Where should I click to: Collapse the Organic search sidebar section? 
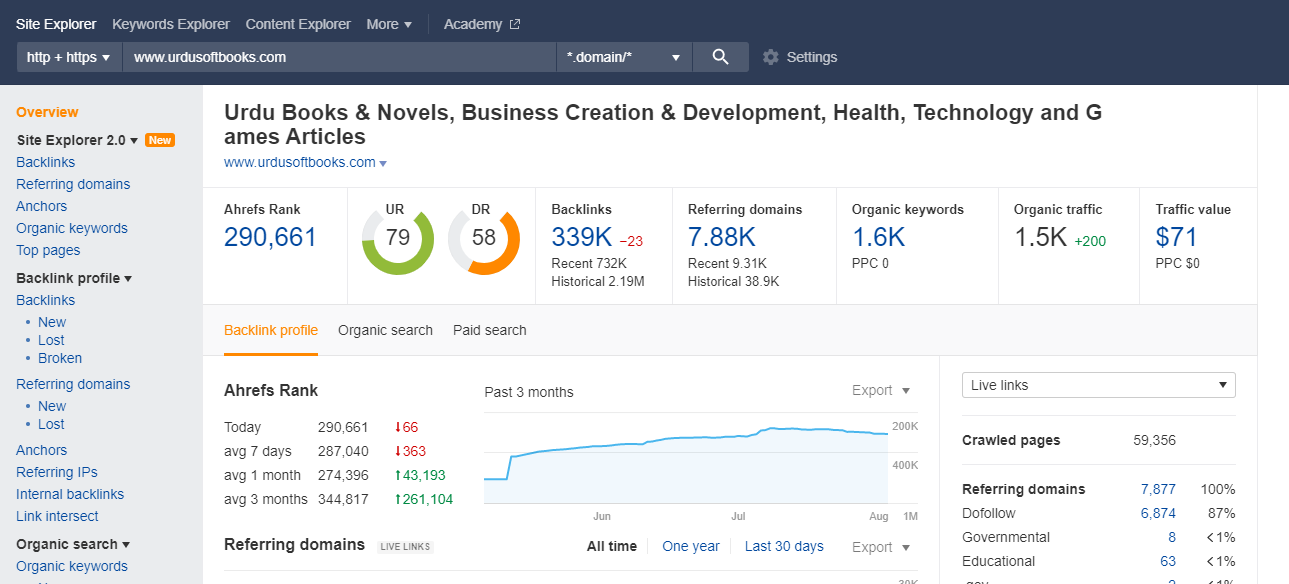73,544
